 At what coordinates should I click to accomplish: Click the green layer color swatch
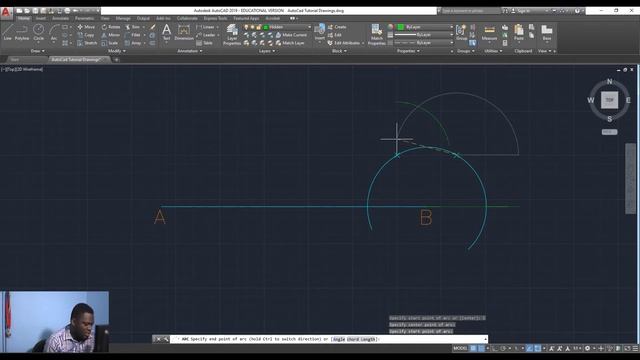266,27
